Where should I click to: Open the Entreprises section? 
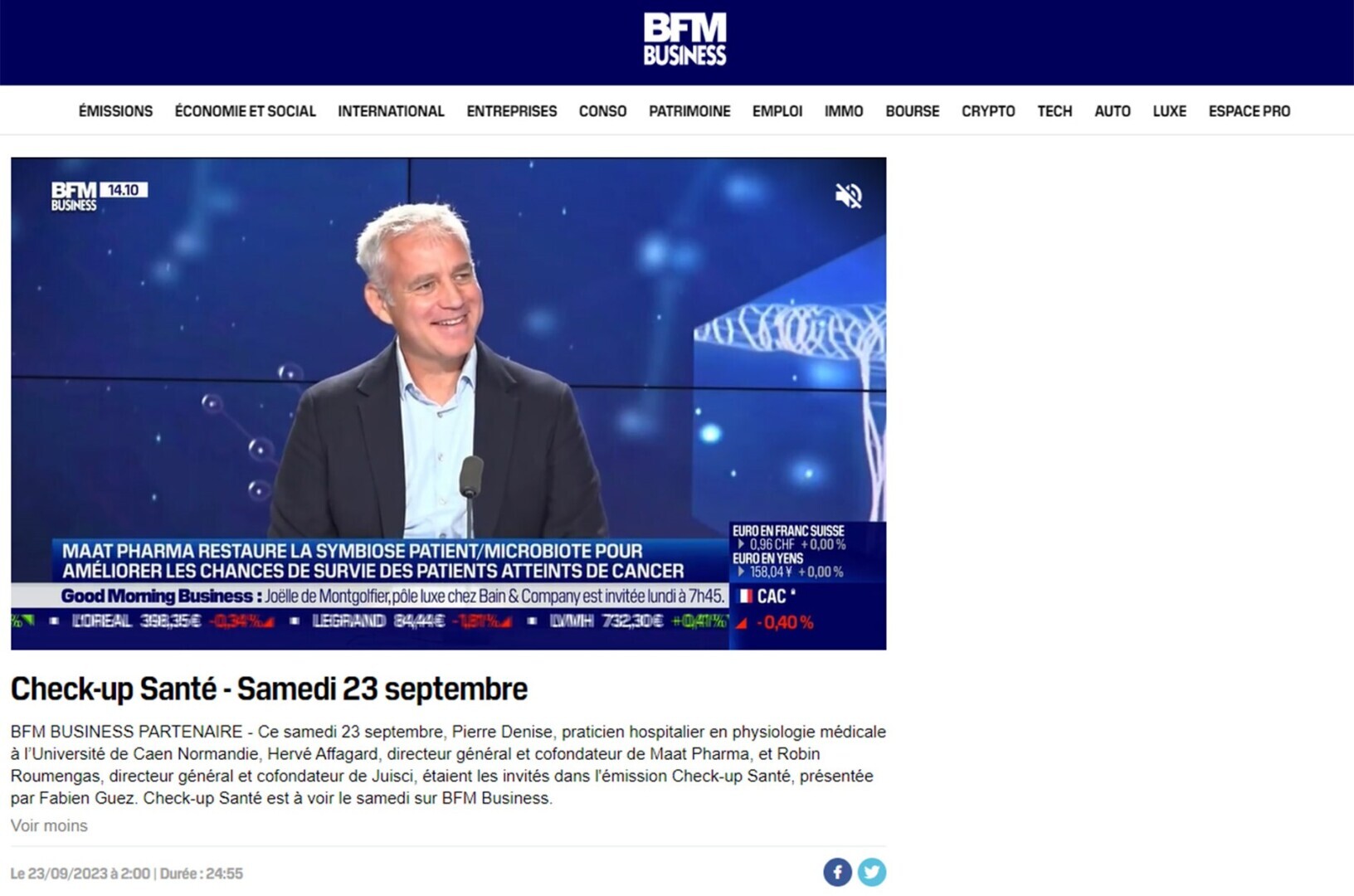click(512, 111)
